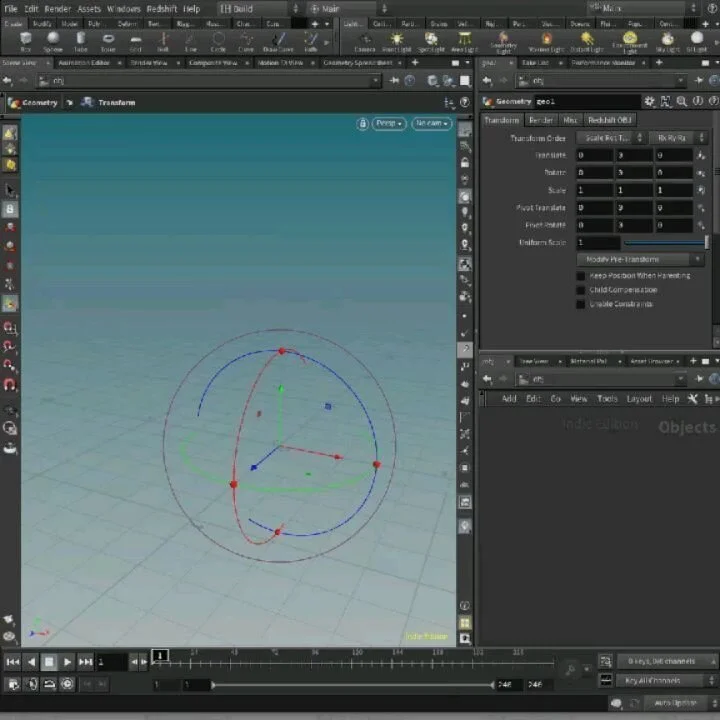
Task: Jump to last frame button
Action: coord(85,662)
